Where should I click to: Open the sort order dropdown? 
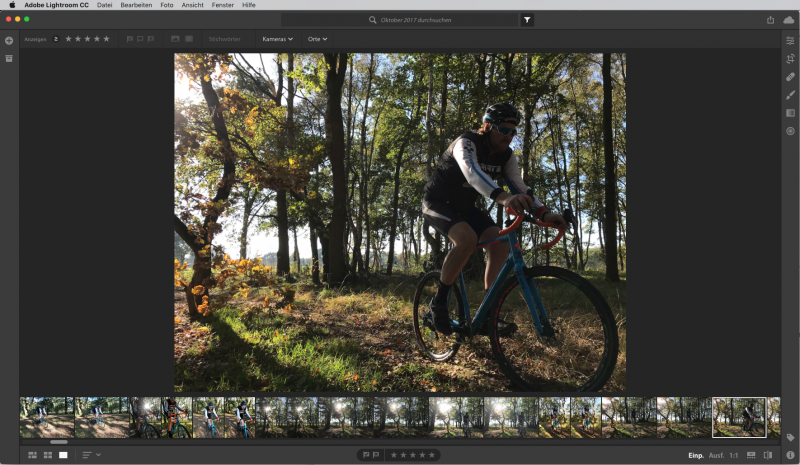[91, 455]
